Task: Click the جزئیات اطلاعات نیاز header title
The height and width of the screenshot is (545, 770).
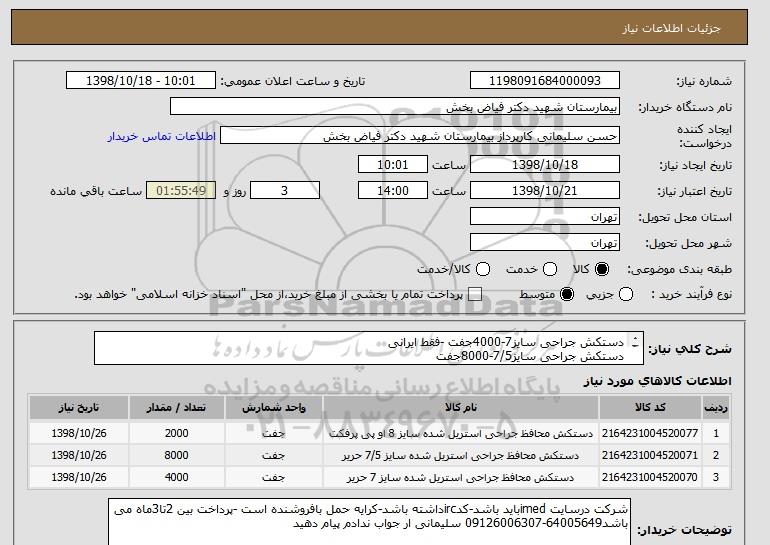Action: pyautogui.click(x=671, y=28)
